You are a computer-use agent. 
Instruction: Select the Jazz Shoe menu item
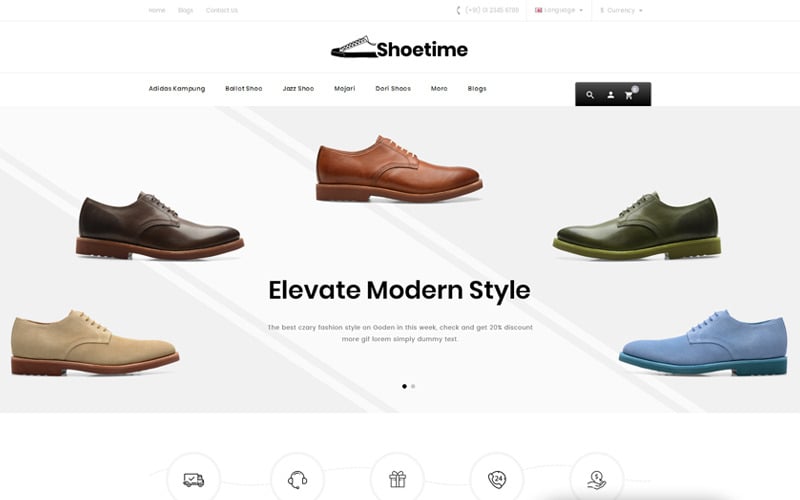298,88
